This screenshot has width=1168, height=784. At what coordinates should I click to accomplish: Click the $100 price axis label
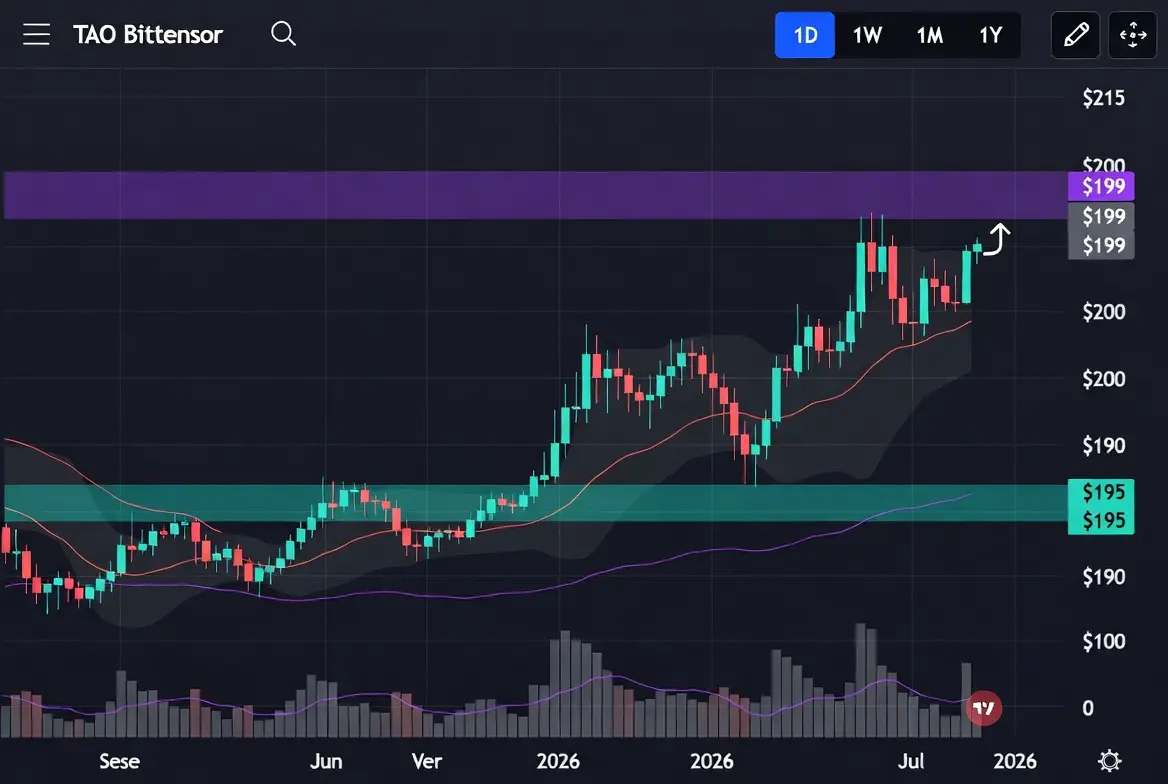(x=1103, y=641)
